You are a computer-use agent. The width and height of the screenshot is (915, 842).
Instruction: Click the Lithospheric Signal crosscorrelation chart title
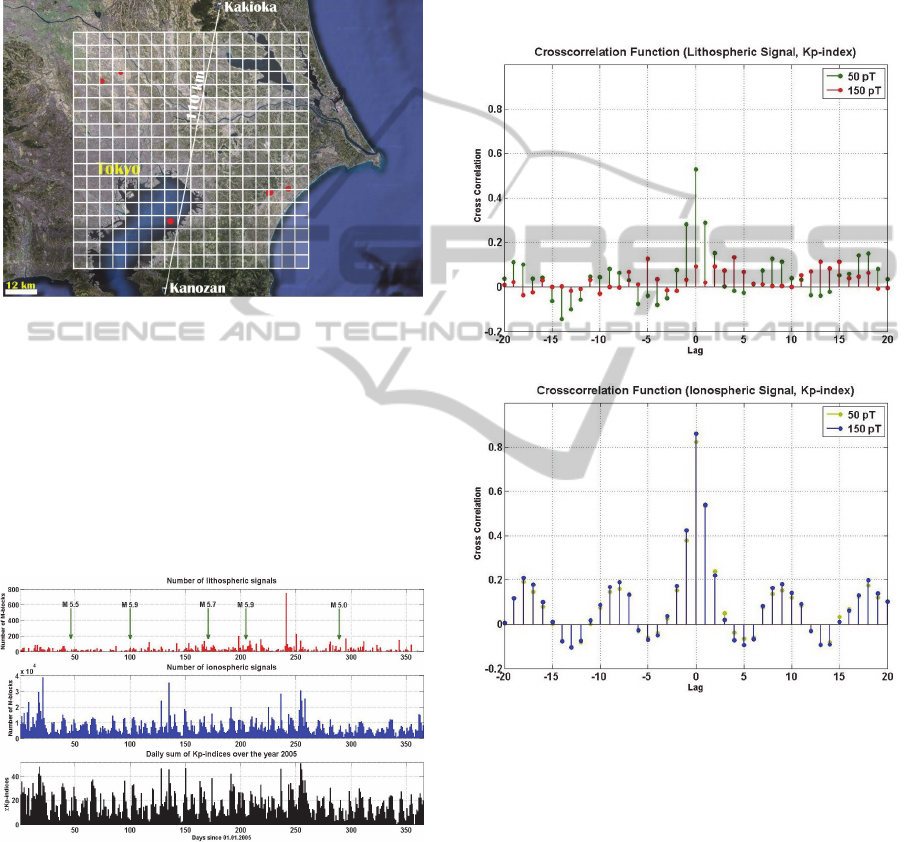pyautogui.click(x=695, y=50)
